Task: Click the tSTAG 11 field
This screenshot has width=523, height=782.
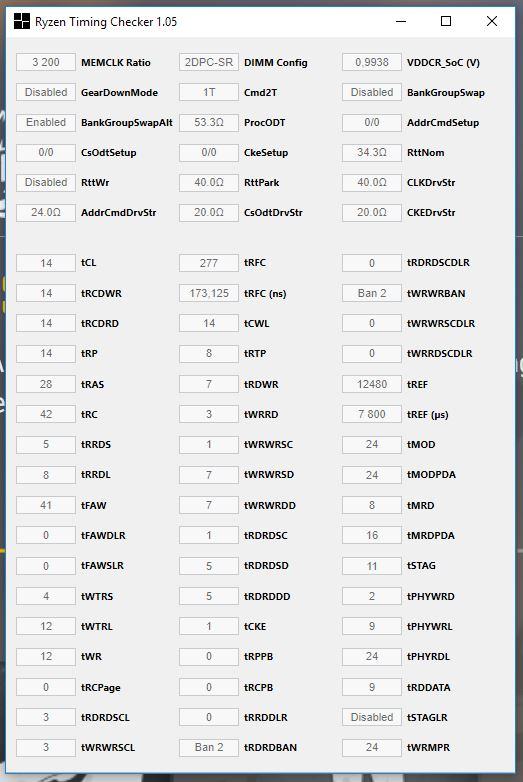Action: click(x=372, y=566)
